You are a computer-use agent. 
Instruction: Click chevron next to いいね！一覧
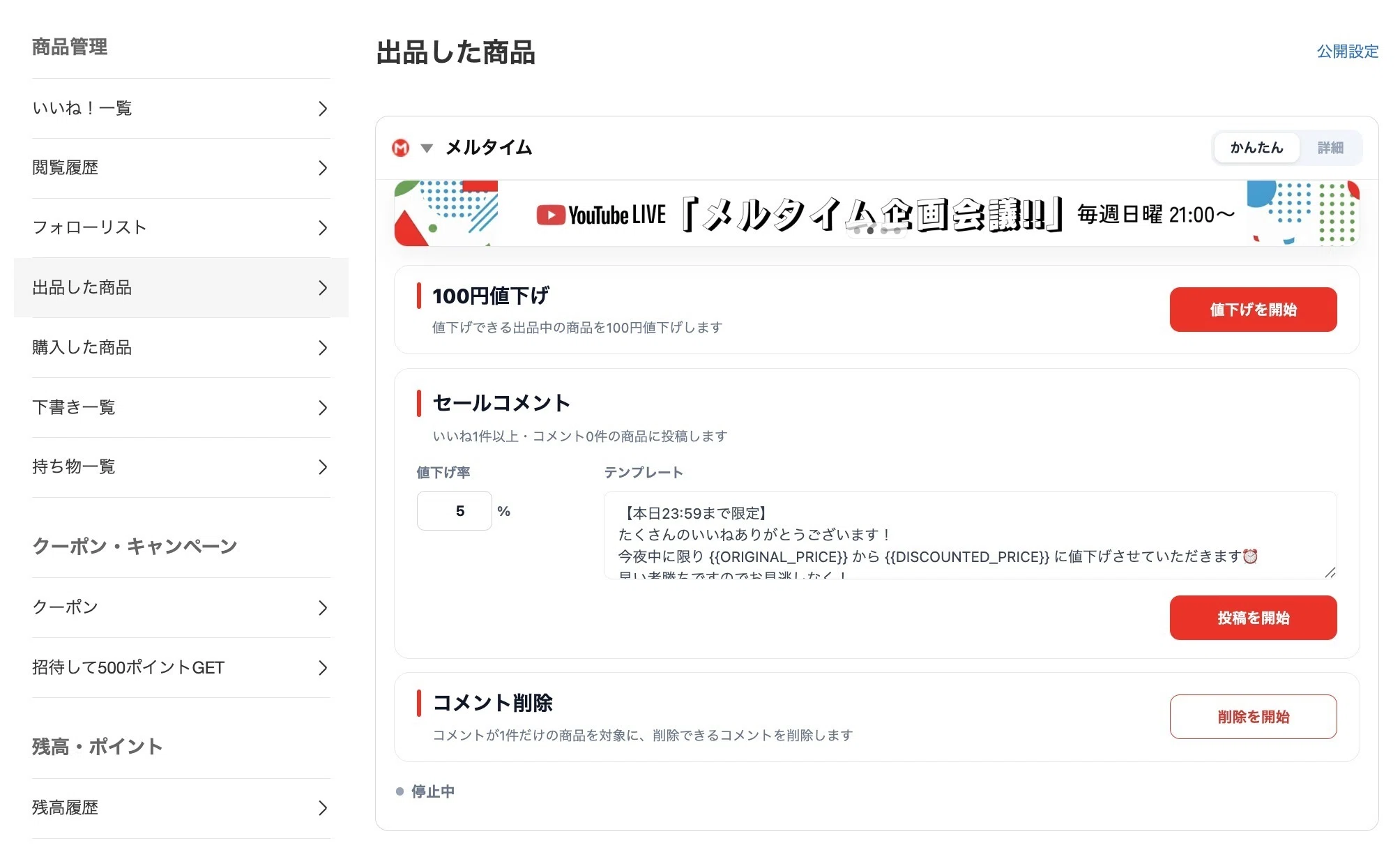(323, 109)
